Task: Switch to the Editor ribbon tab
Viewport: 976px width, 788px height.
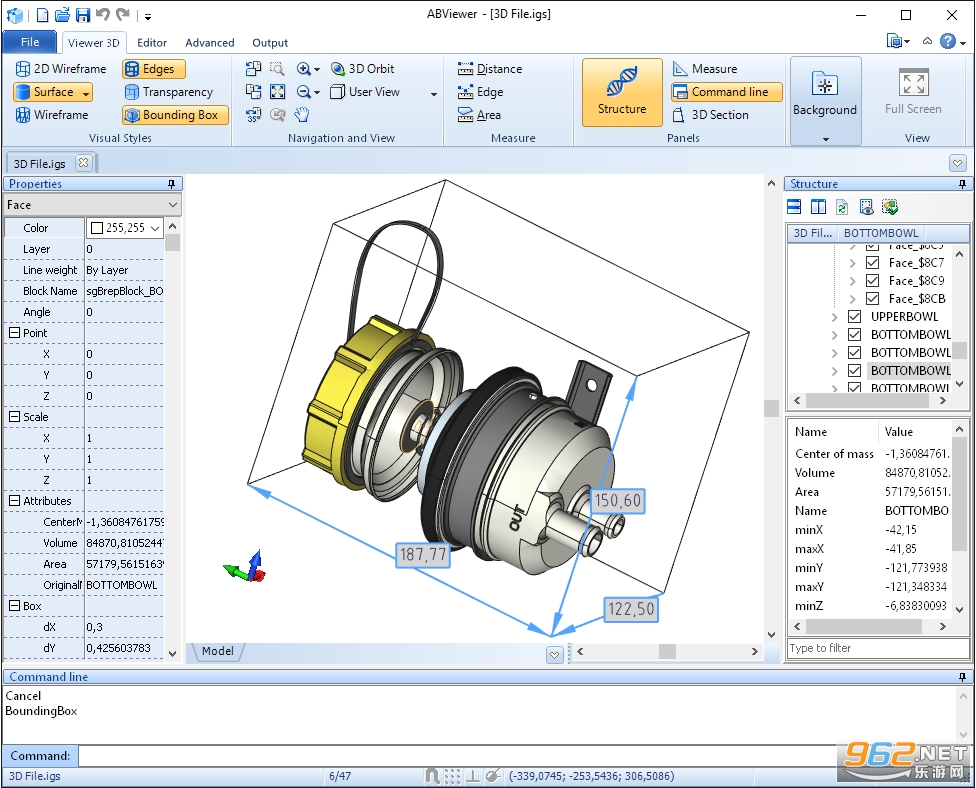Action: (152, 42)
